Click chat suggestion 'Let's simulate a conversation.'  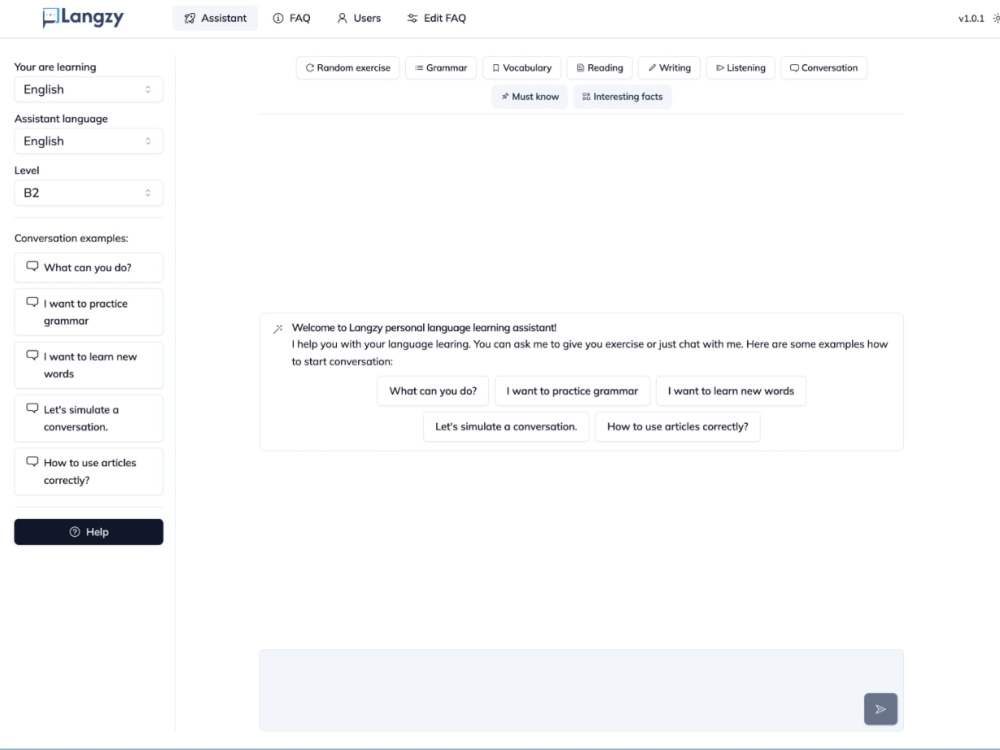[506, 427]
